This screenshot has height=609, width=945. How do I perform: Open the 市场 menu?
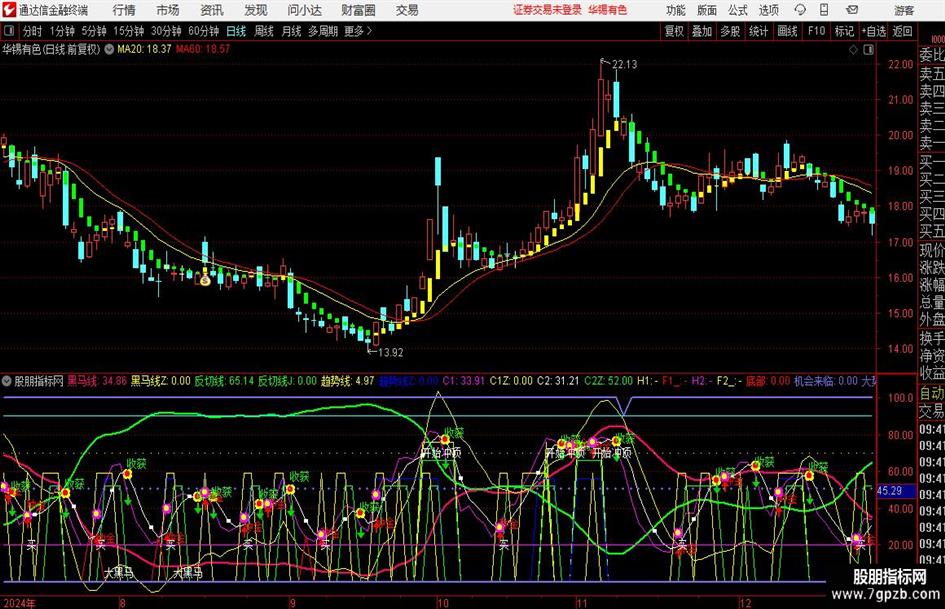point(168,10)
